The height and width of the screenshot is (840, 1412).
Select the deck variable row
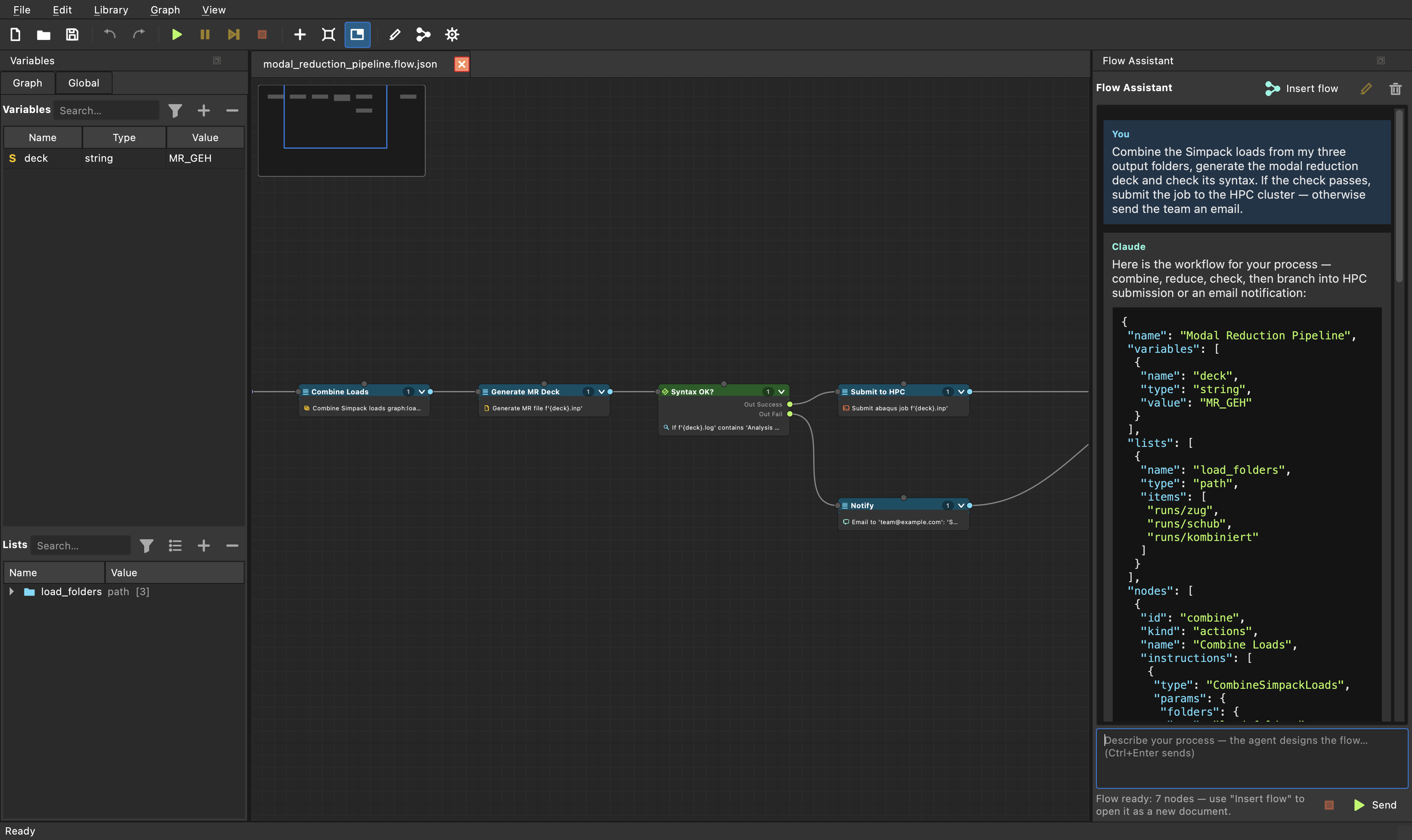(x=124, y=158)
